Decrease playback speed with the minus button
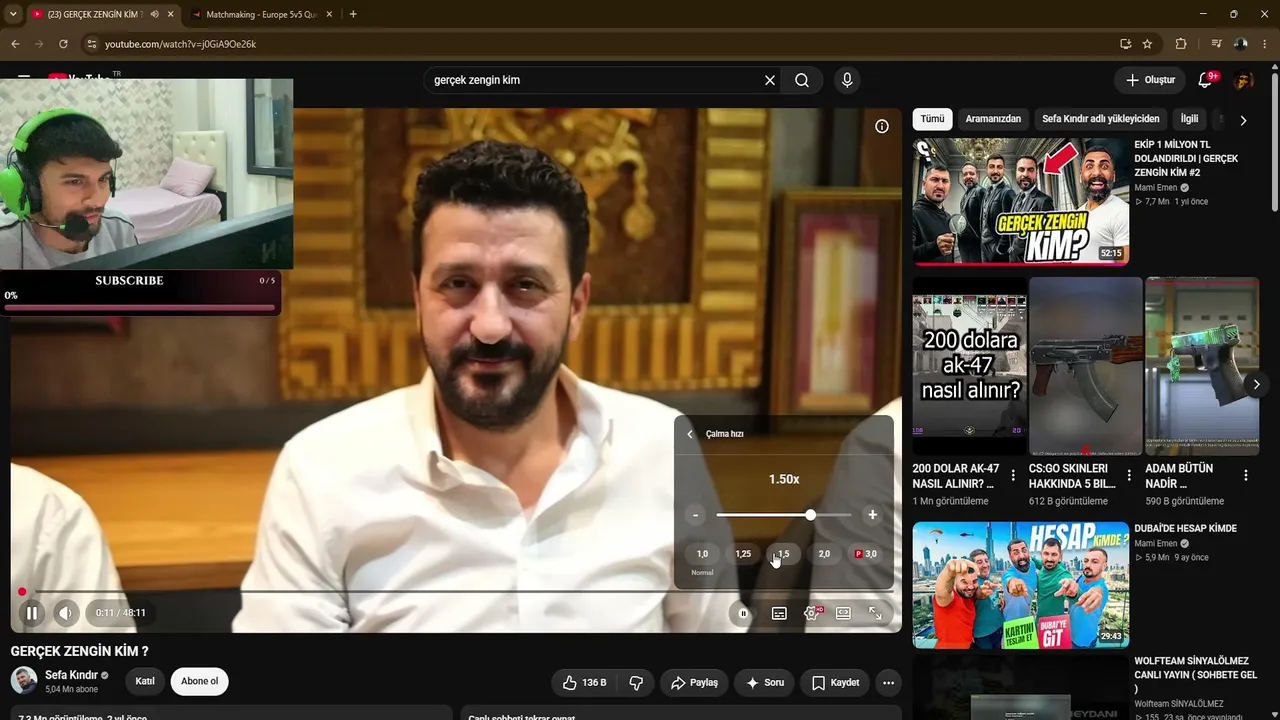 click(x=695, y=515)
